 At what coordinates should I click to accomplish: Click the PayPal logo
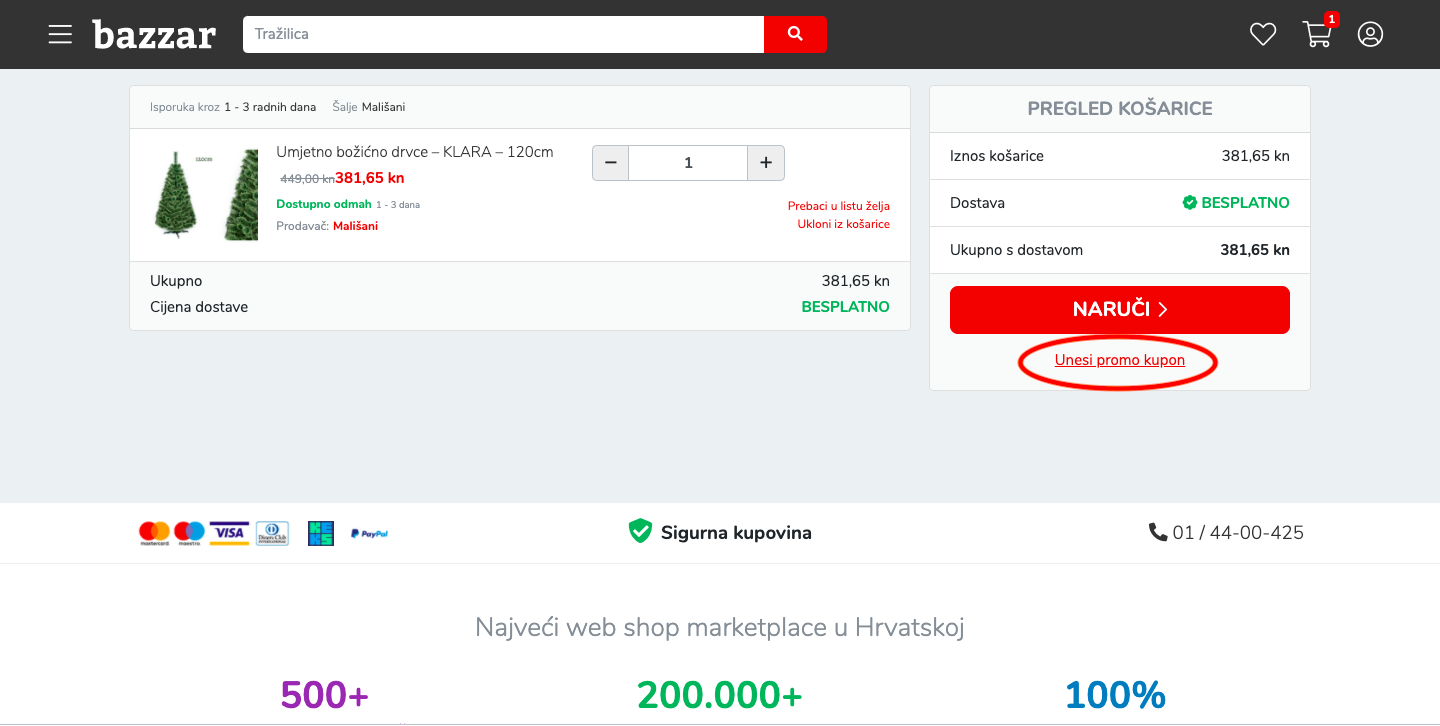(x=369, y=534)
